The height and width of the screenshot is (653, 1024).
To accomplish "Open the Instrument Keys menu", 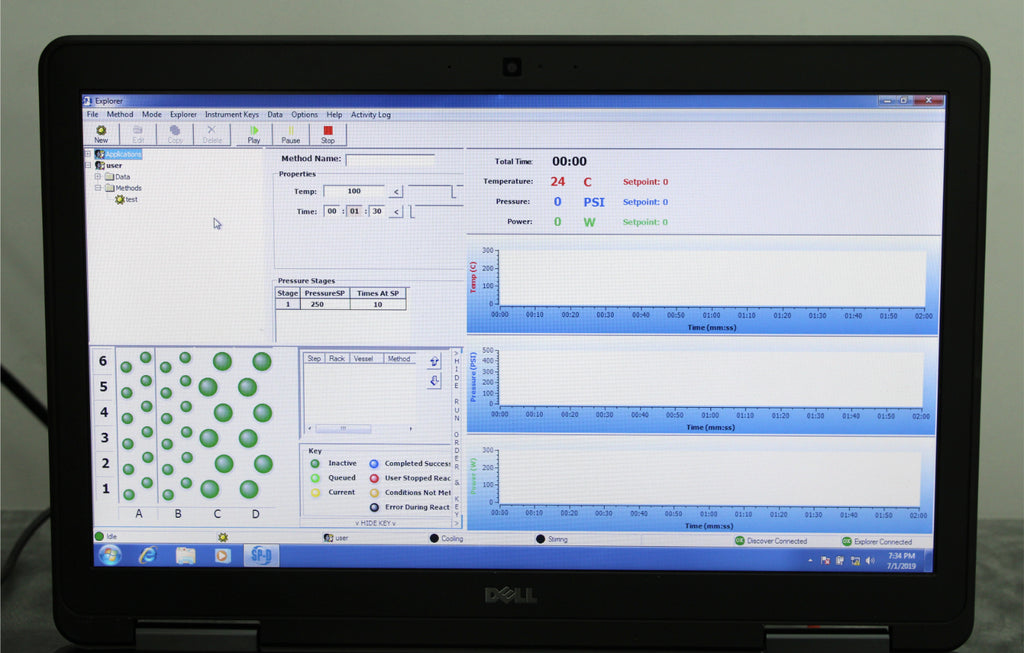I will (231, 115).
